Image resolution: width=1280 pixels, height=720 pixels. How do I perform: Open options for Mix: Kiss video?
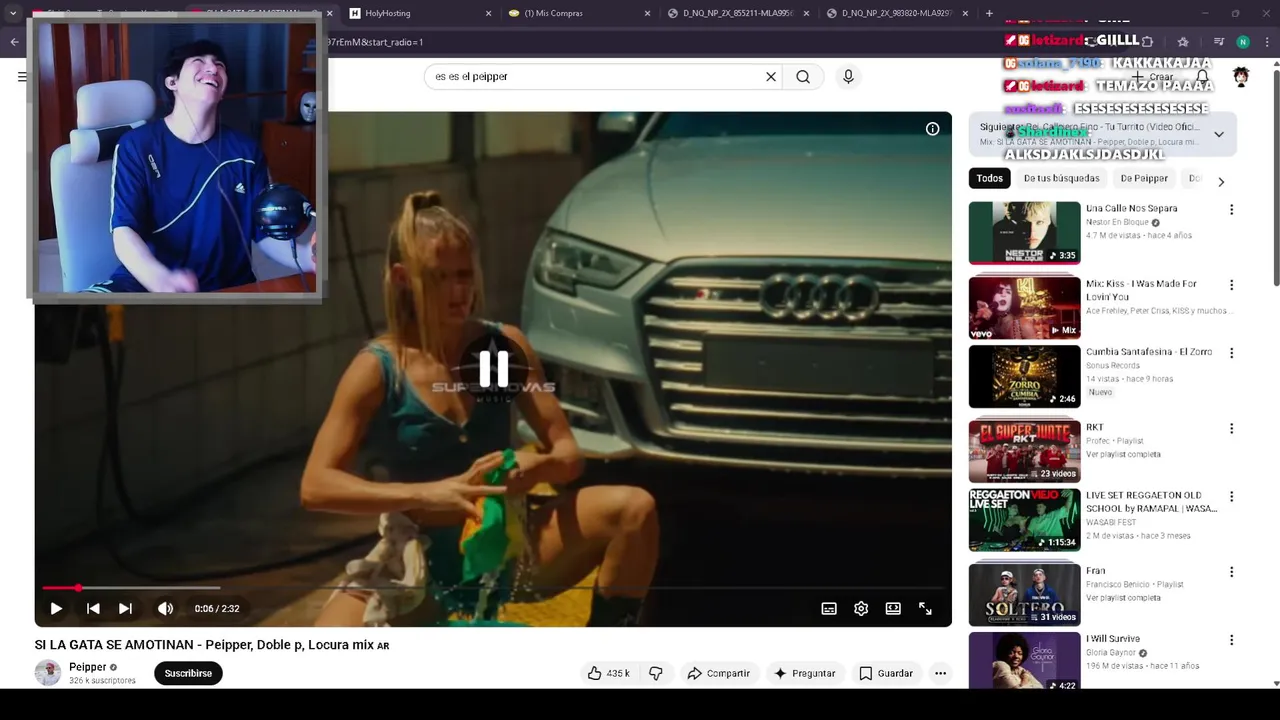1231,285
